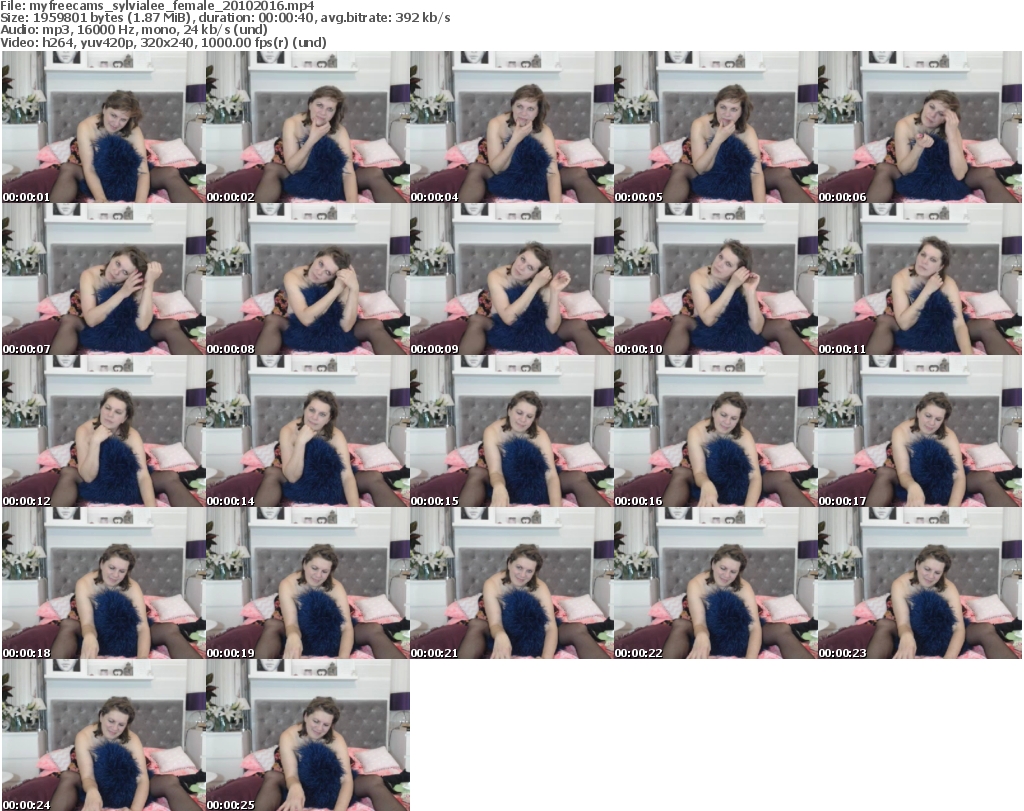
Task: Click the thumbnail marked 00:00:15
Action: click(x=511, y=431)
